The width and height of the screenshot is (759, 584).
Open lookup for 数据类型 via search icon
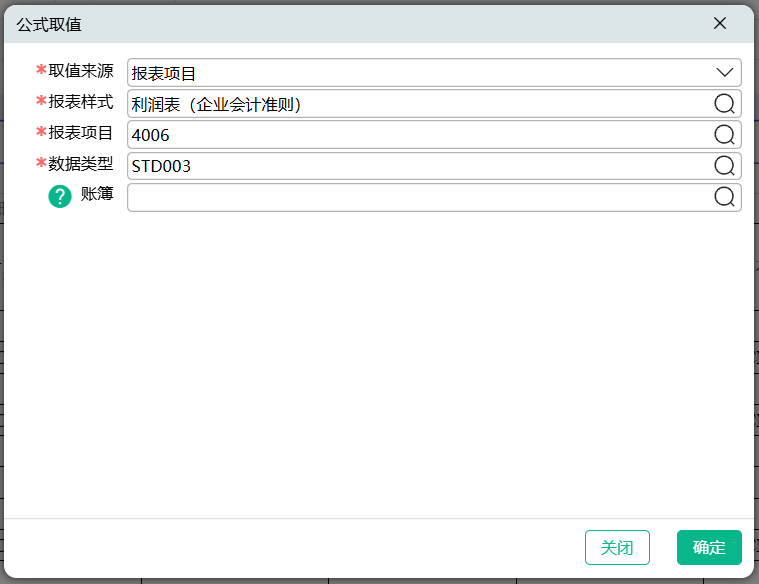724,166
